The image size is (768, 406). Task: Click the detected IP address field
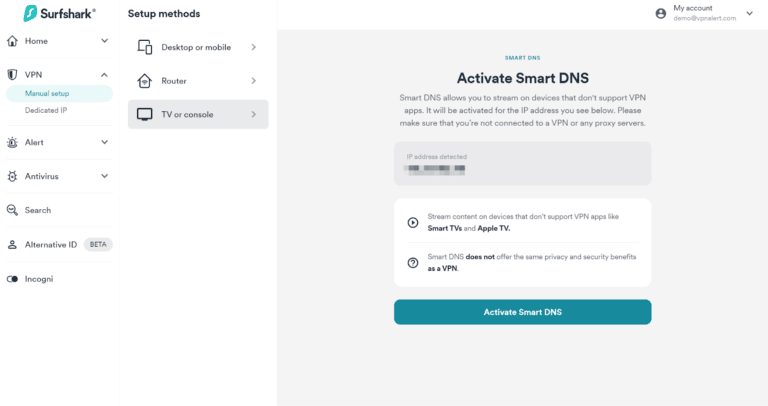pyautogui.click(x=522, y=163)
